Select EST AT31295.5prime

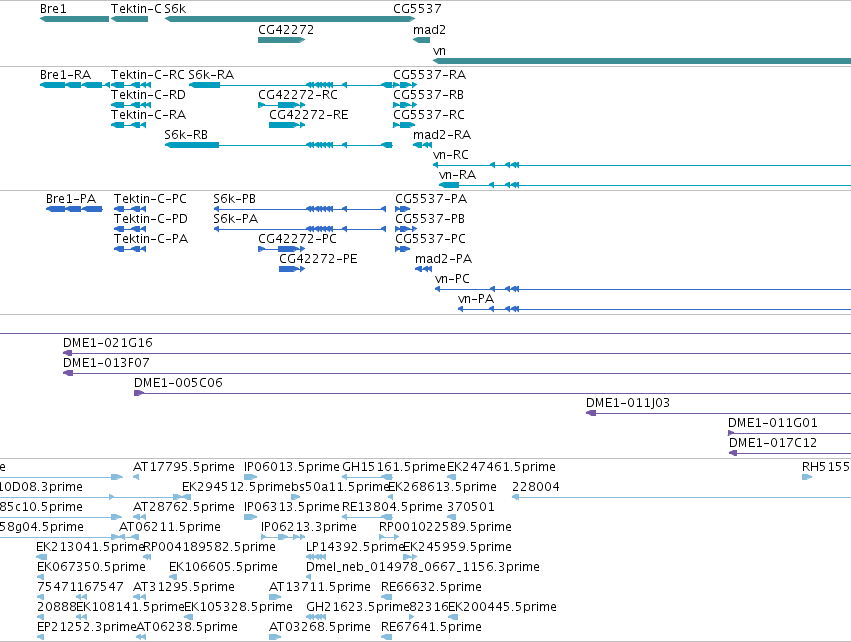click(139, 597)
